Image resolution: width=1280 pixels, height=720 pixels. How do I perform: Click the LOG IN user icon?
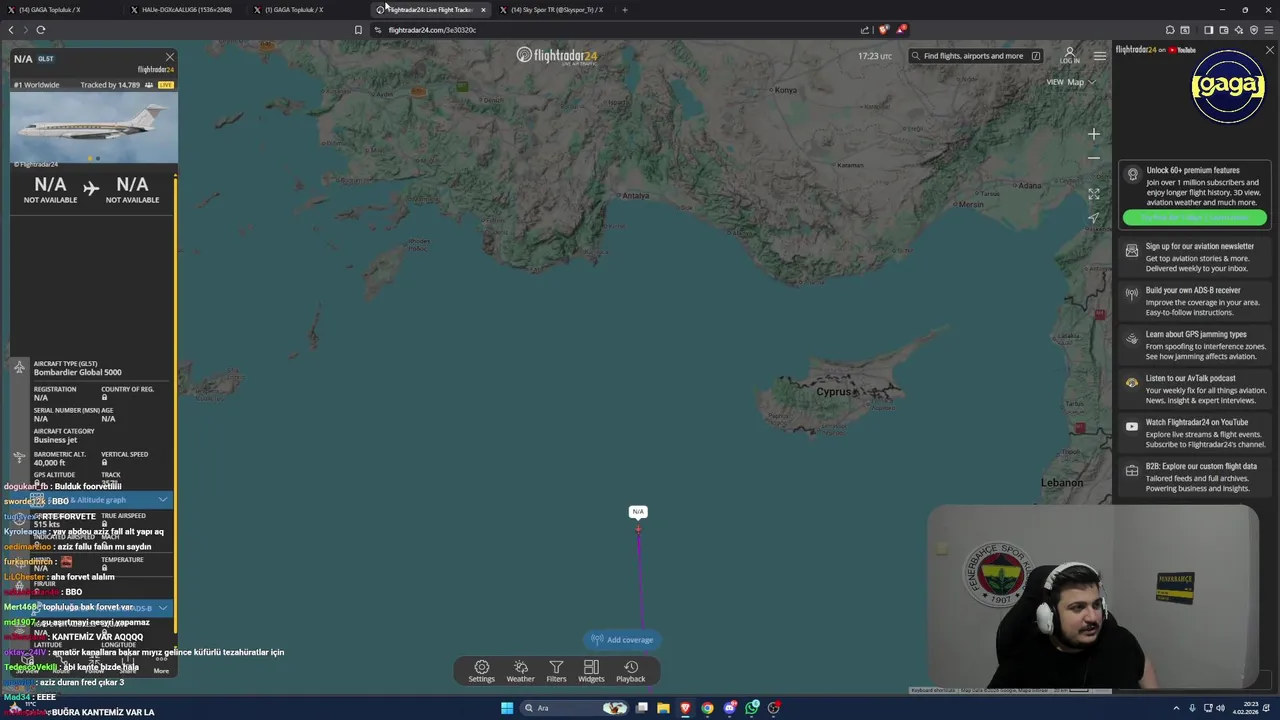click(1069, 55)
